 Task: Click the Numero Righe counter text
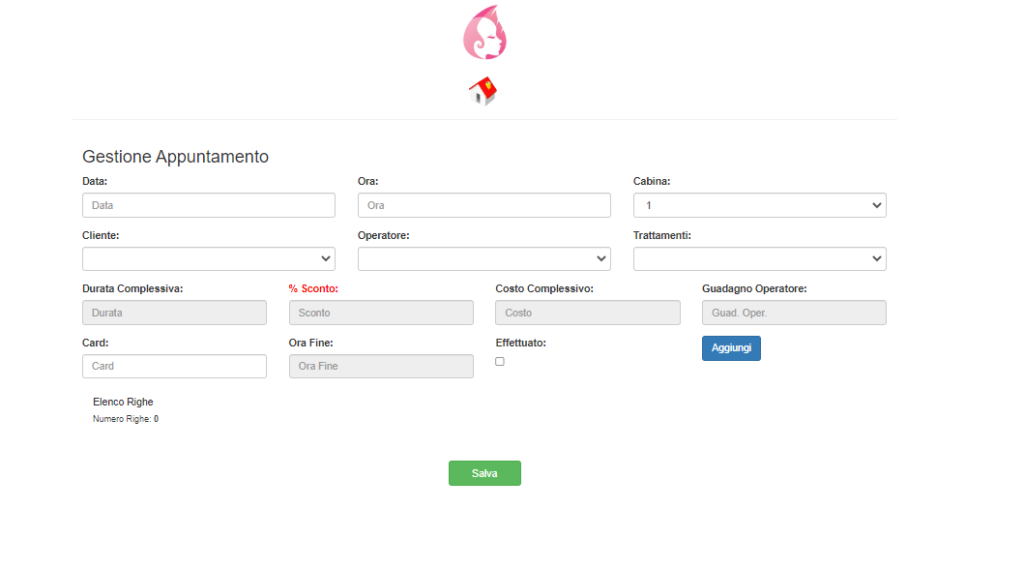coord(125,419)
